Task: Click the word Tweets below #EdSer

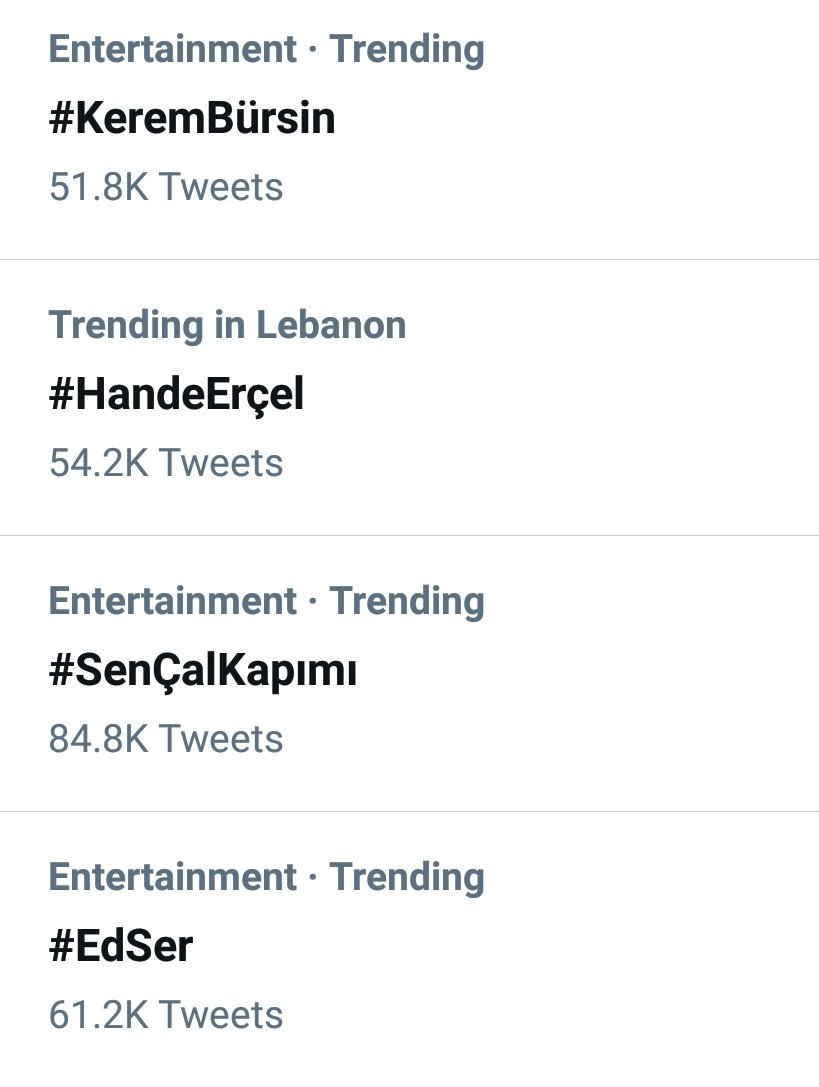Action: click(x=221, y=1015)
